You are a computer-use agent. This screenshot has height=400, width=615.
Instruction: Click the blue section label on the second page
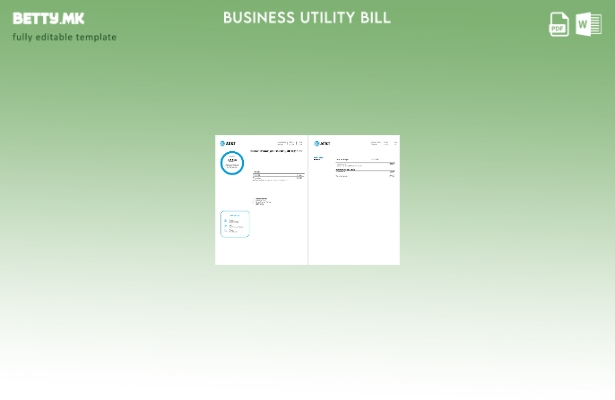pyautogui.click(x=318, y=158)
